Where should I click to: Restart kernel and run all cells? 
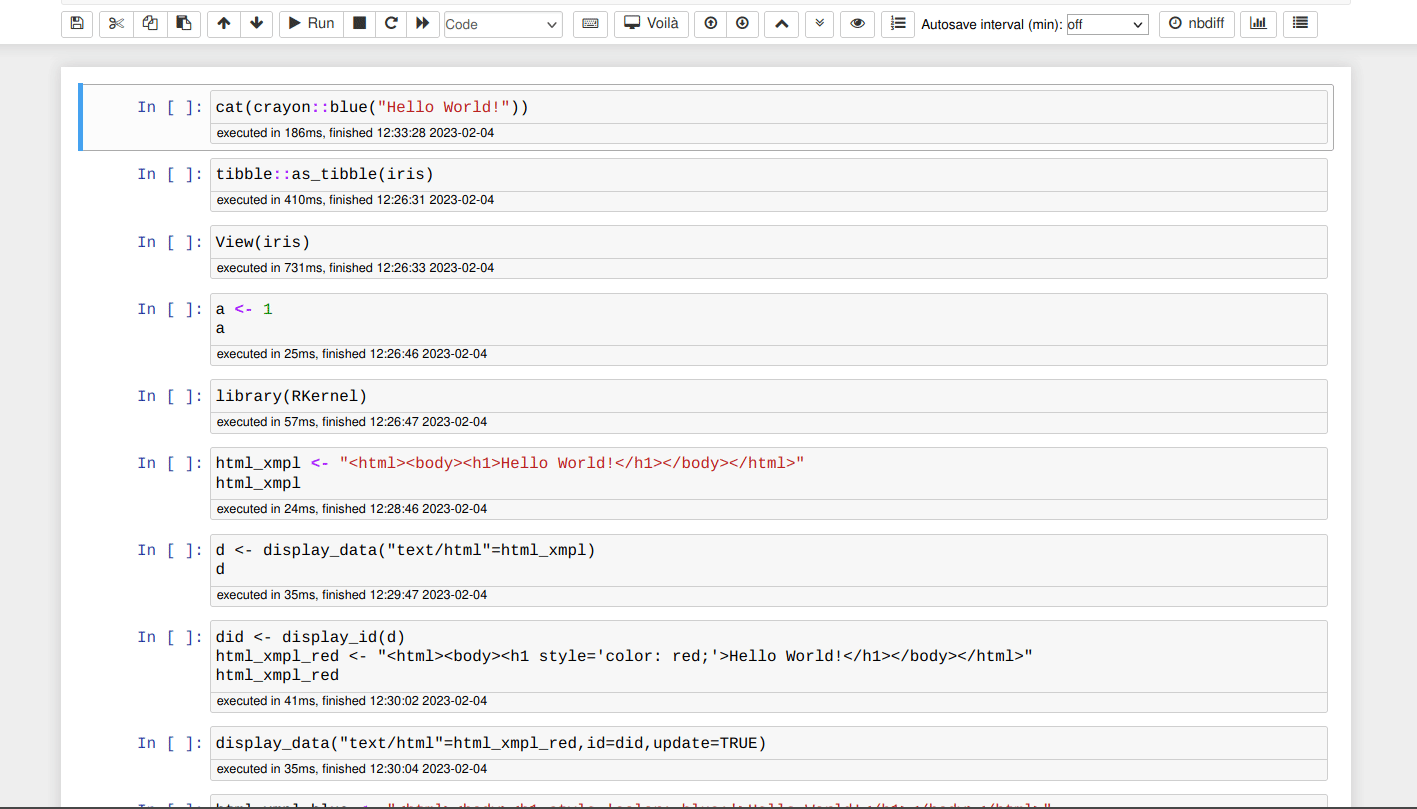tap(424, 23)
